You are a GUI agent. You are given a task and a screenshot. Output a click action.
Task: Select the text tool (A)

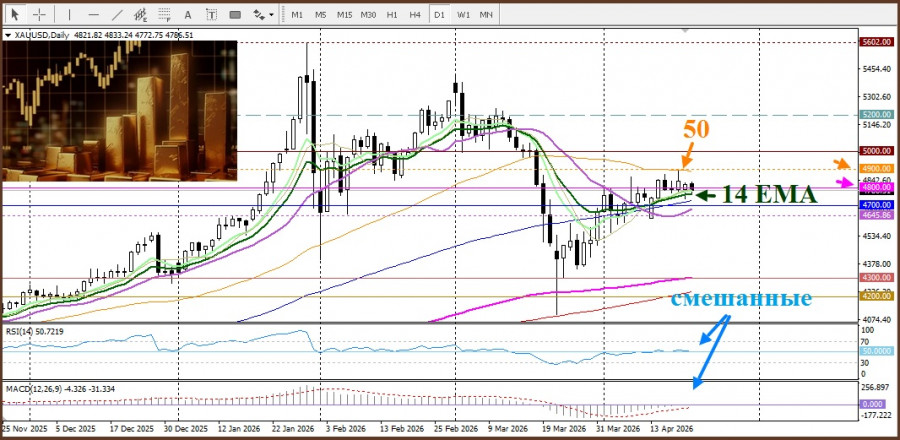coord(188,15)
